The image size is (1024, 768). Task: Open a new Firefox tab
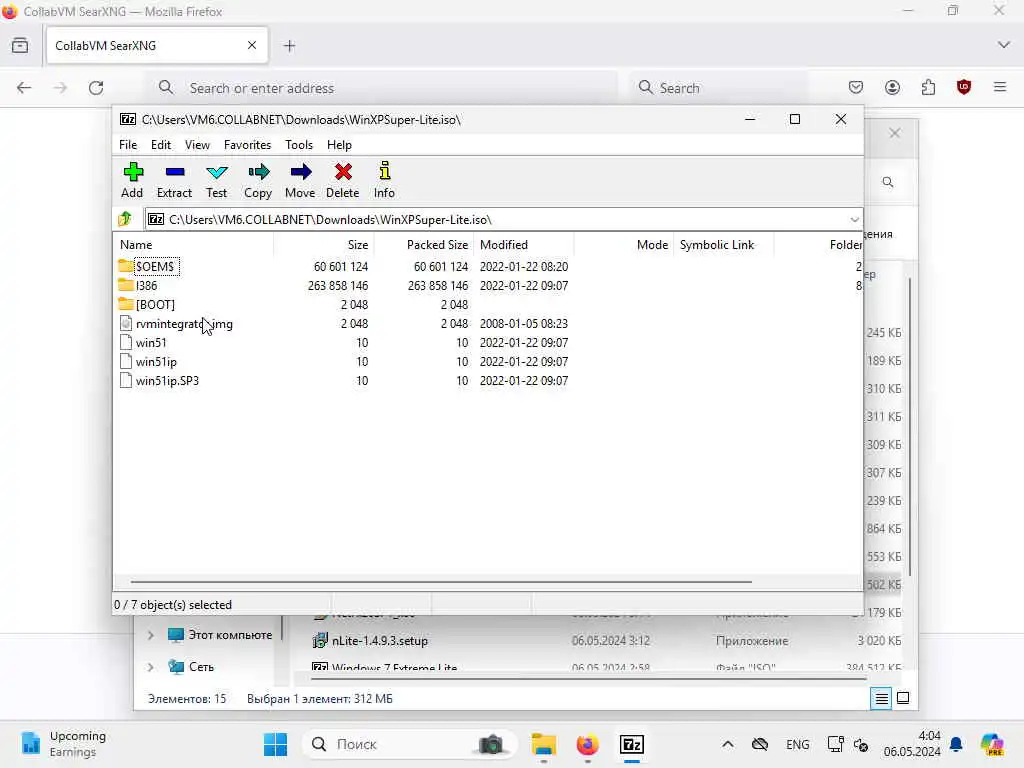coord(290,46)
